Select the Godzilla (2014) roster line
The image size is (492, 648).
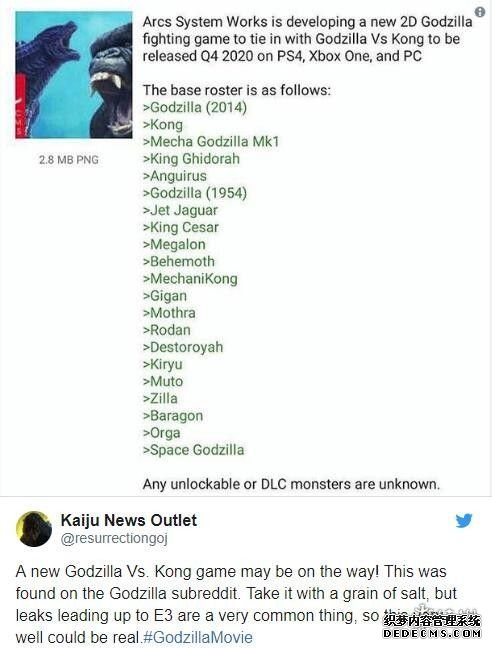[195, 107]
